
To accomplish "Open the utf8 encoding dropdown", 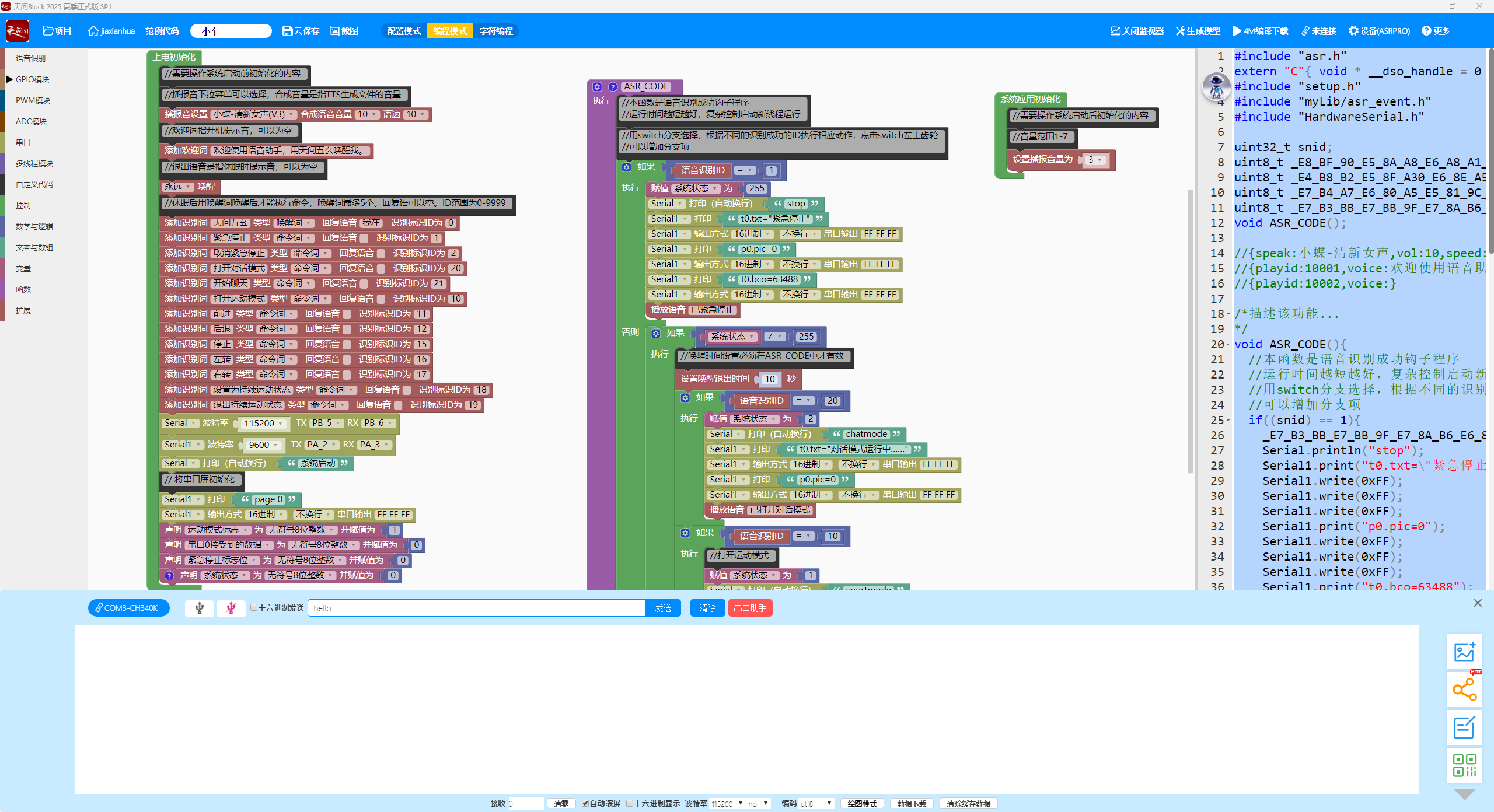I will (x=815, y=803).
